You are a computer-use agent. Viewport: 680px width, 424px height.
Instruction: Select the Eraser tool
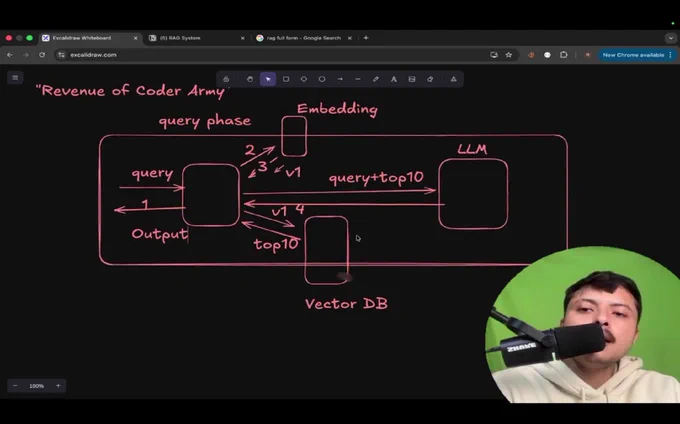pos(430,79)
